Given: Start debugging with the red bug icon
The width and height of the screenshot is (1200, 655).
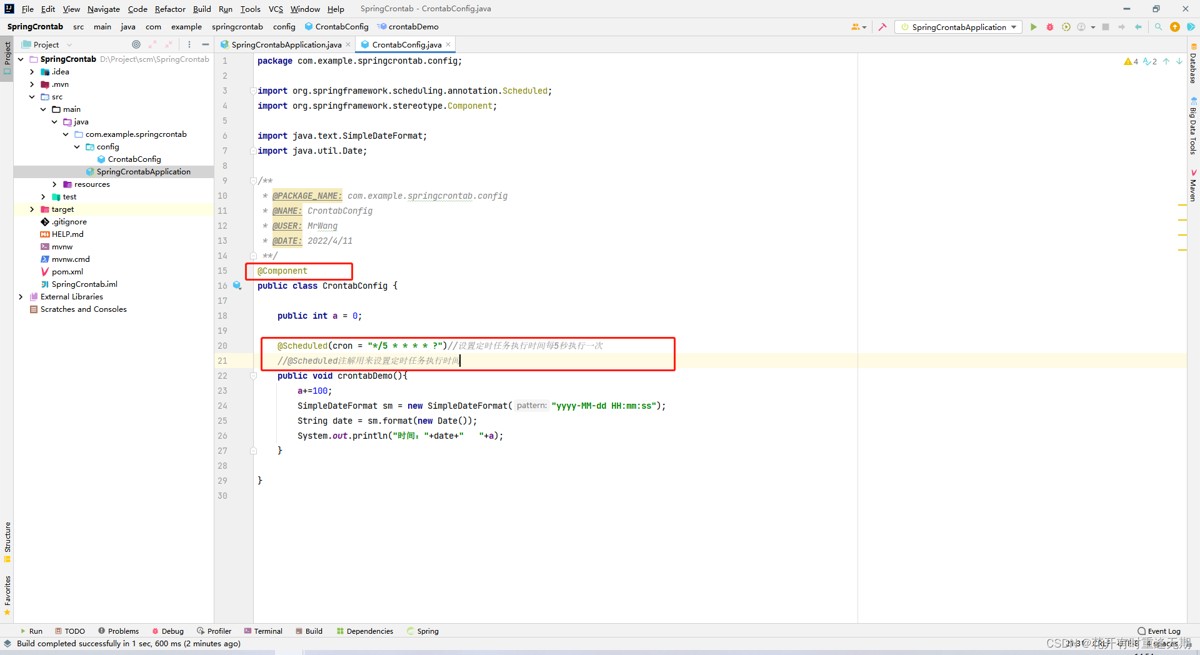Looking at the screenshot, I should [1049, 27].
